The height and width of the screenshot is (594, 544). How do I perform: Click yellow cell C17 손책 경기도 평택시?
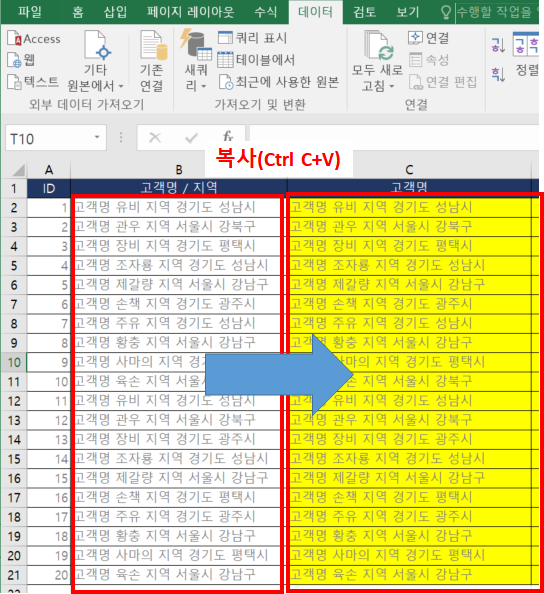point(410,497)
